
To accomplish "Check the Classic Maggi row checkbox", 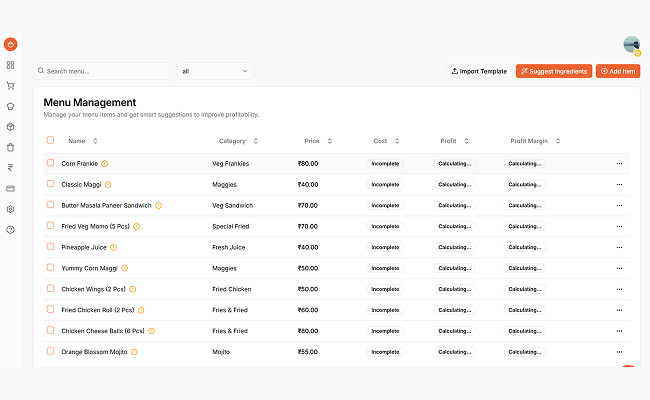I will tap(51, 184).
